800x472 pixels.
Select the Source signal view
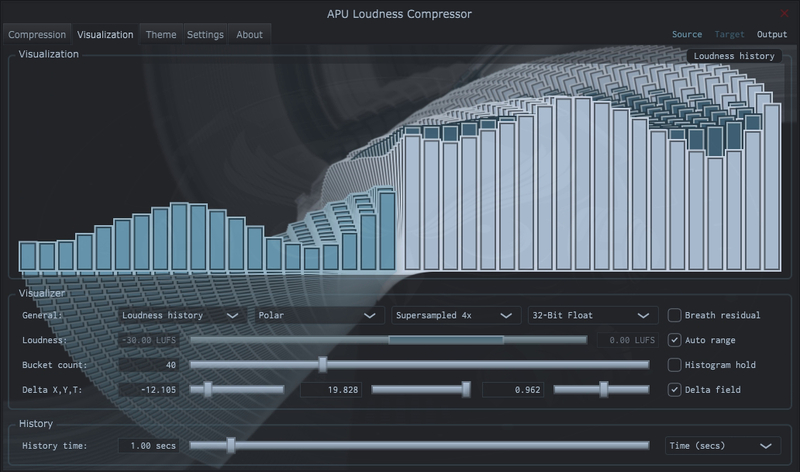pyautogui.click(x=687, y=34)
